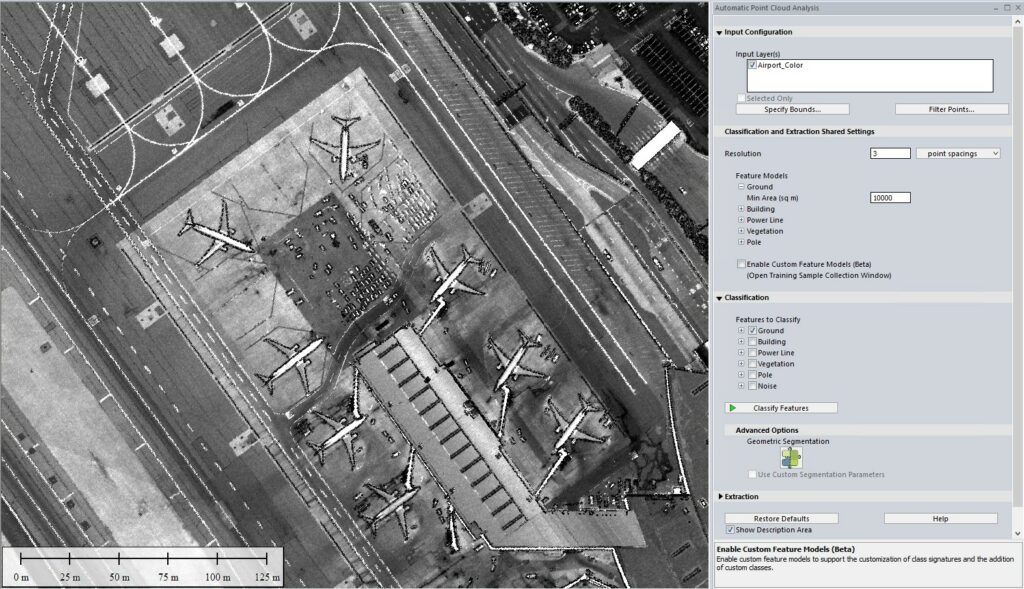Toggle the Airport_Color layer checkbox

pos(752,65)
